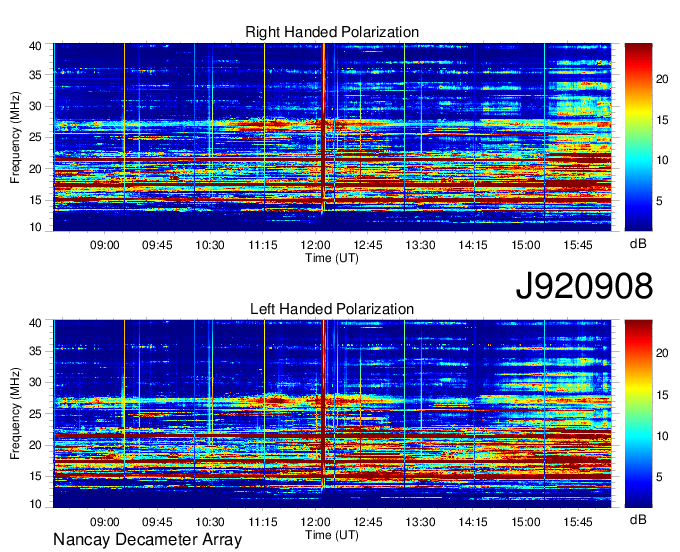680x552 pixels.
Task: Click the "13:30" time tick on Left Handed plot
Action: coord(420,522)
